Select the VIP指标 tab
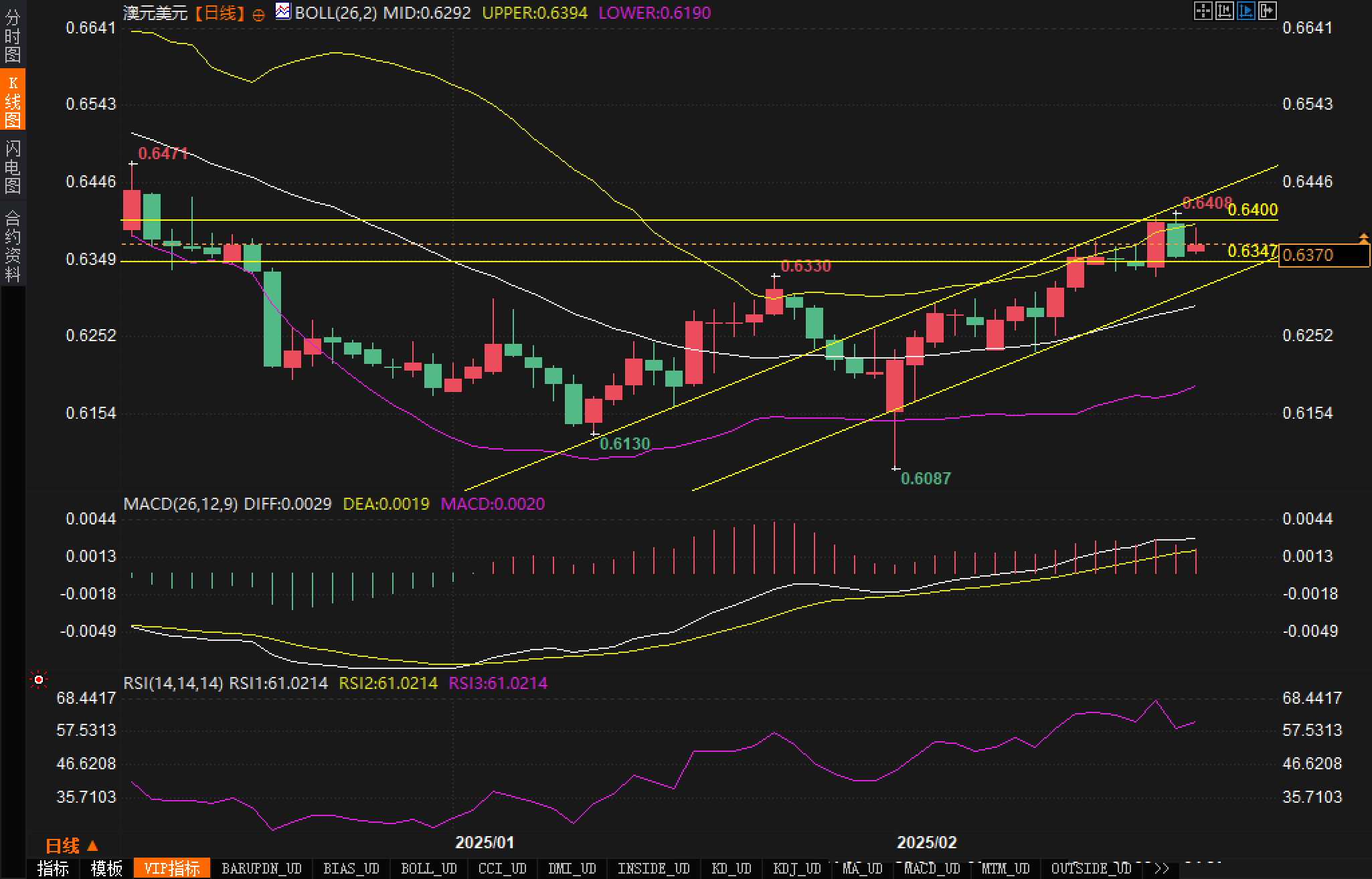The height and width of the screenshot is (879, 1372). tap(172, 869)
